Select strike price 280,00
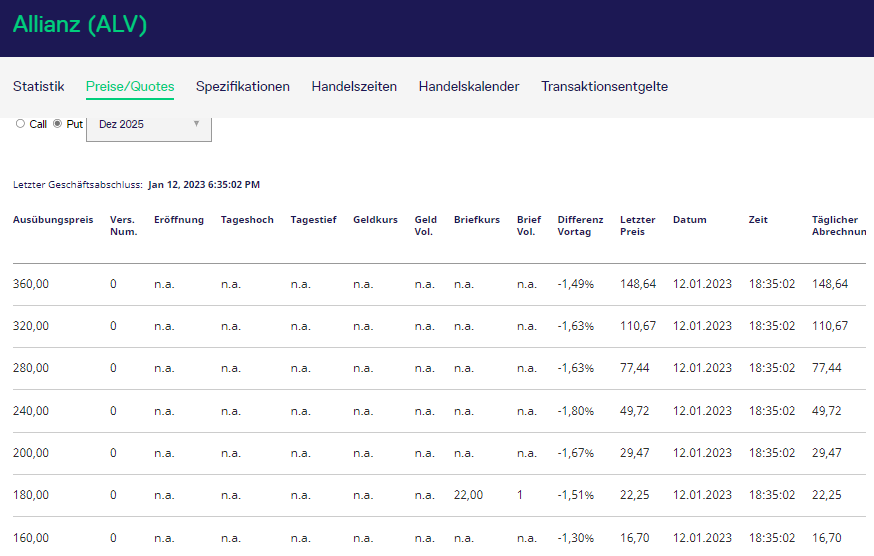The image size is (874, 556). pos(31,368)
